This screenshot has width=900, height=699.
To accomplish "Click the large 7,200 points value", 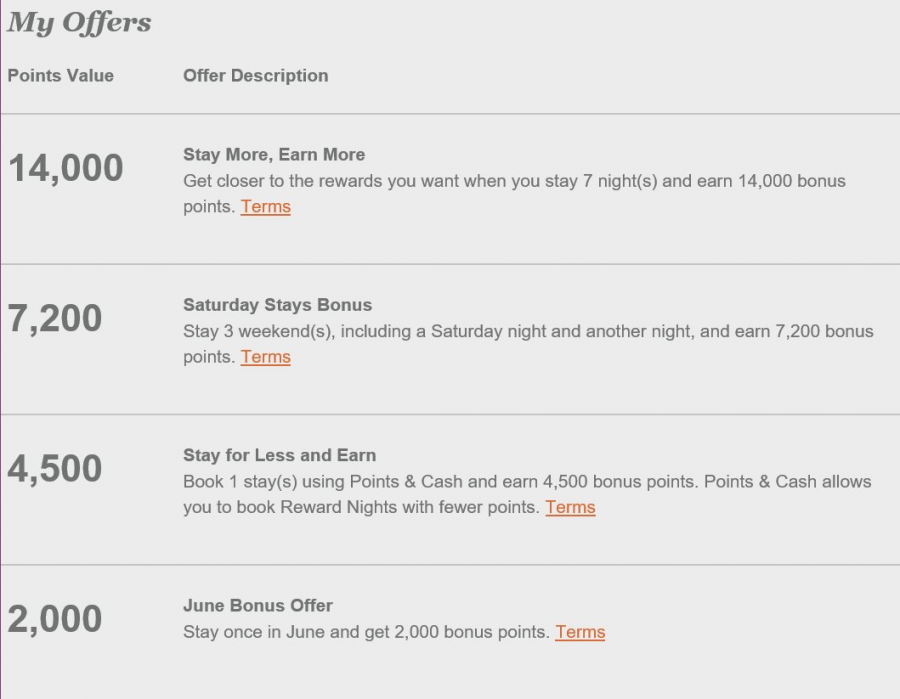I will (x=55, y=319).
